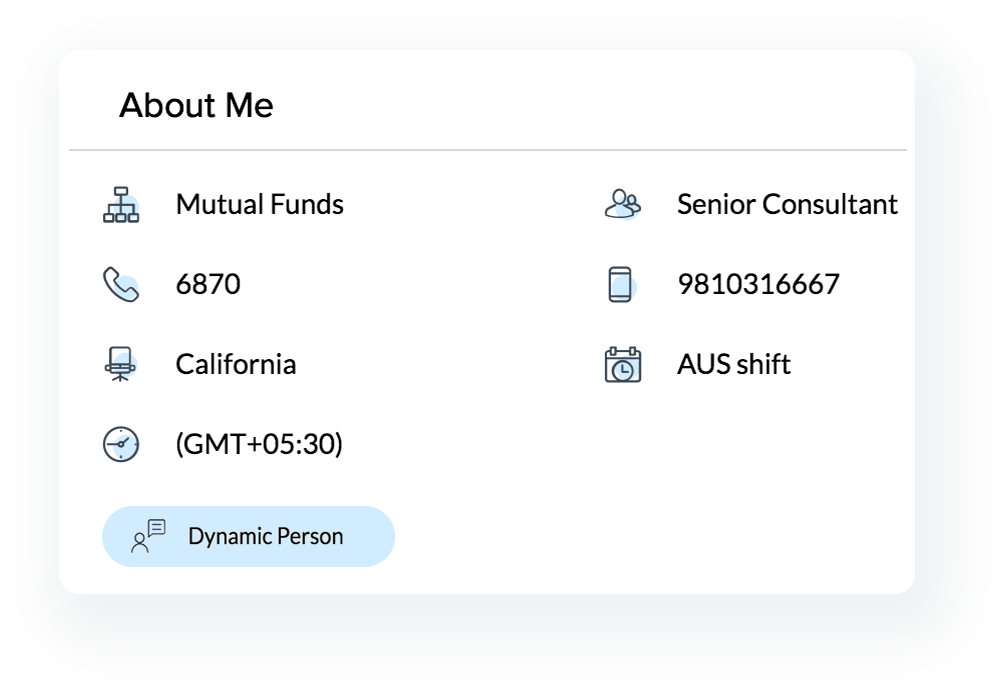
Task: Click the clock time zone icon
Action: pyautogui.click(x=121, y=444)
